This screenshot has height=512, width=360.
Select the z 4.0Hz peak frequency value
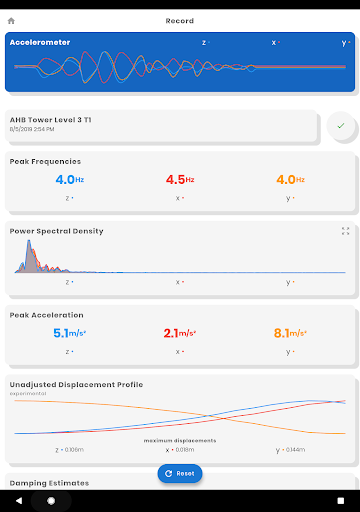coord(70,180)
